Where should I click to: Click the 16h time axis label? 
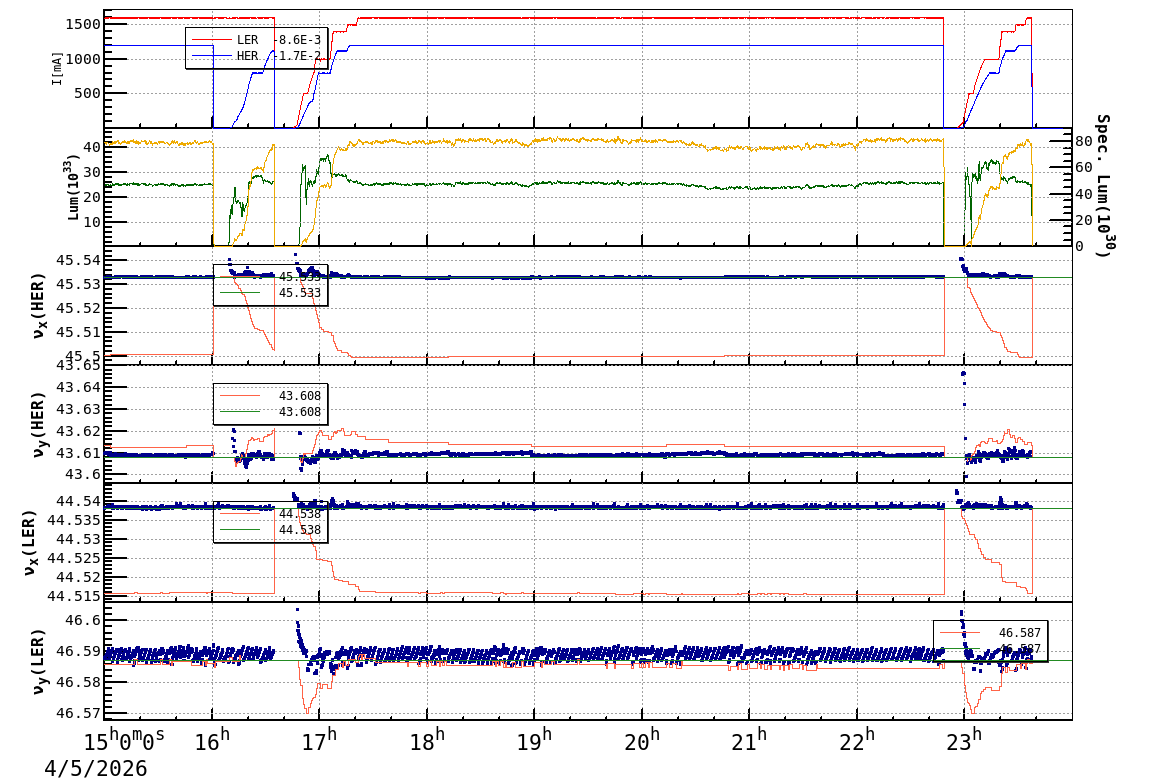tap(213, 740)
